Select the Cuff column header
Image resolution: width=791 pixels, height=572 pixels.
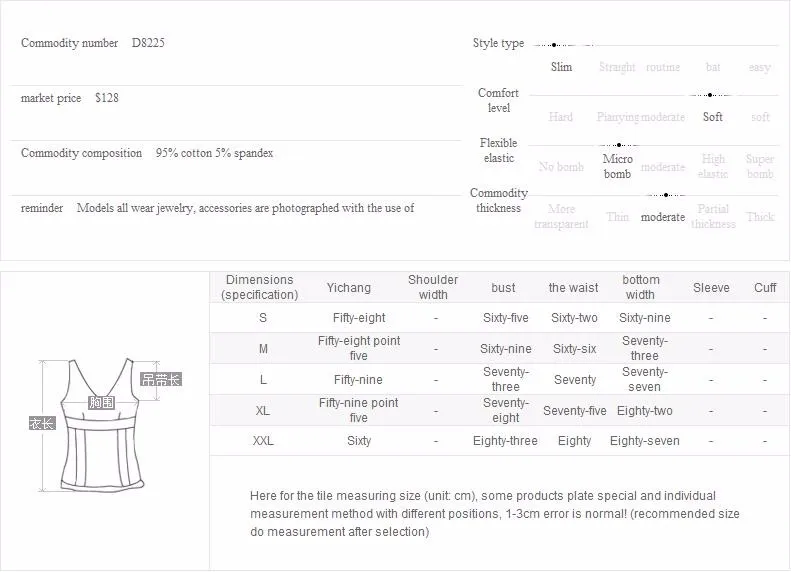pyautogui.click(x=765, y=288)
